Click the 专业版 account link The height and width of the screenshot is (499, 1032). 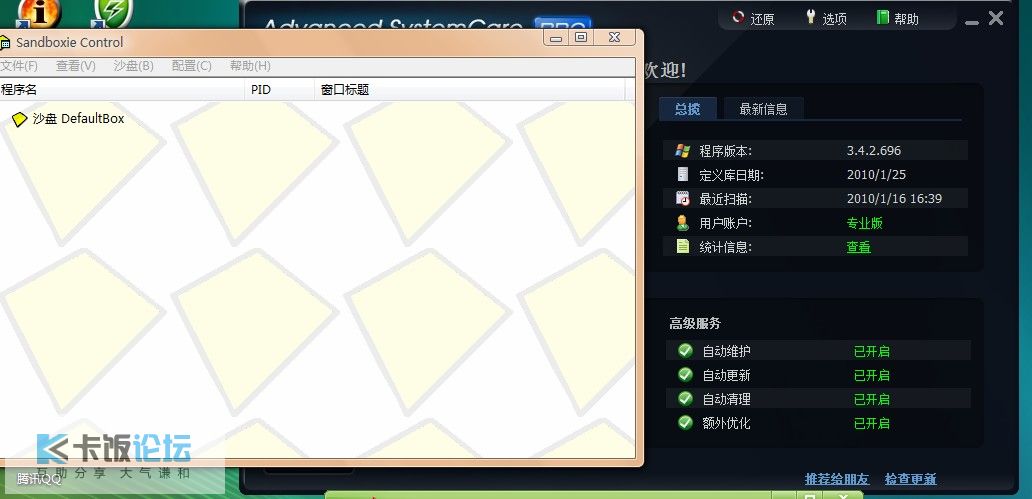(864, 223)
